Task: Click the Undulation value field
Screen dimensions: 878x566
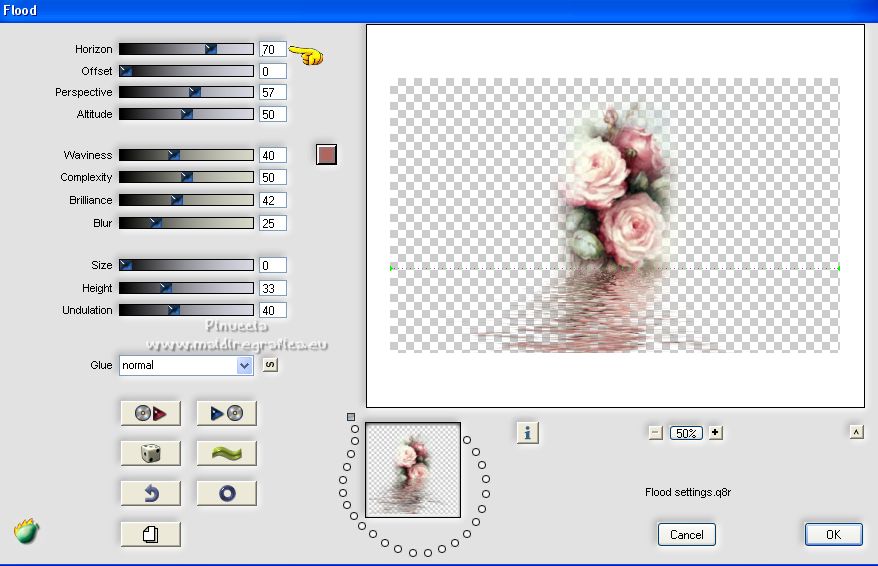Action: [273, 310]
